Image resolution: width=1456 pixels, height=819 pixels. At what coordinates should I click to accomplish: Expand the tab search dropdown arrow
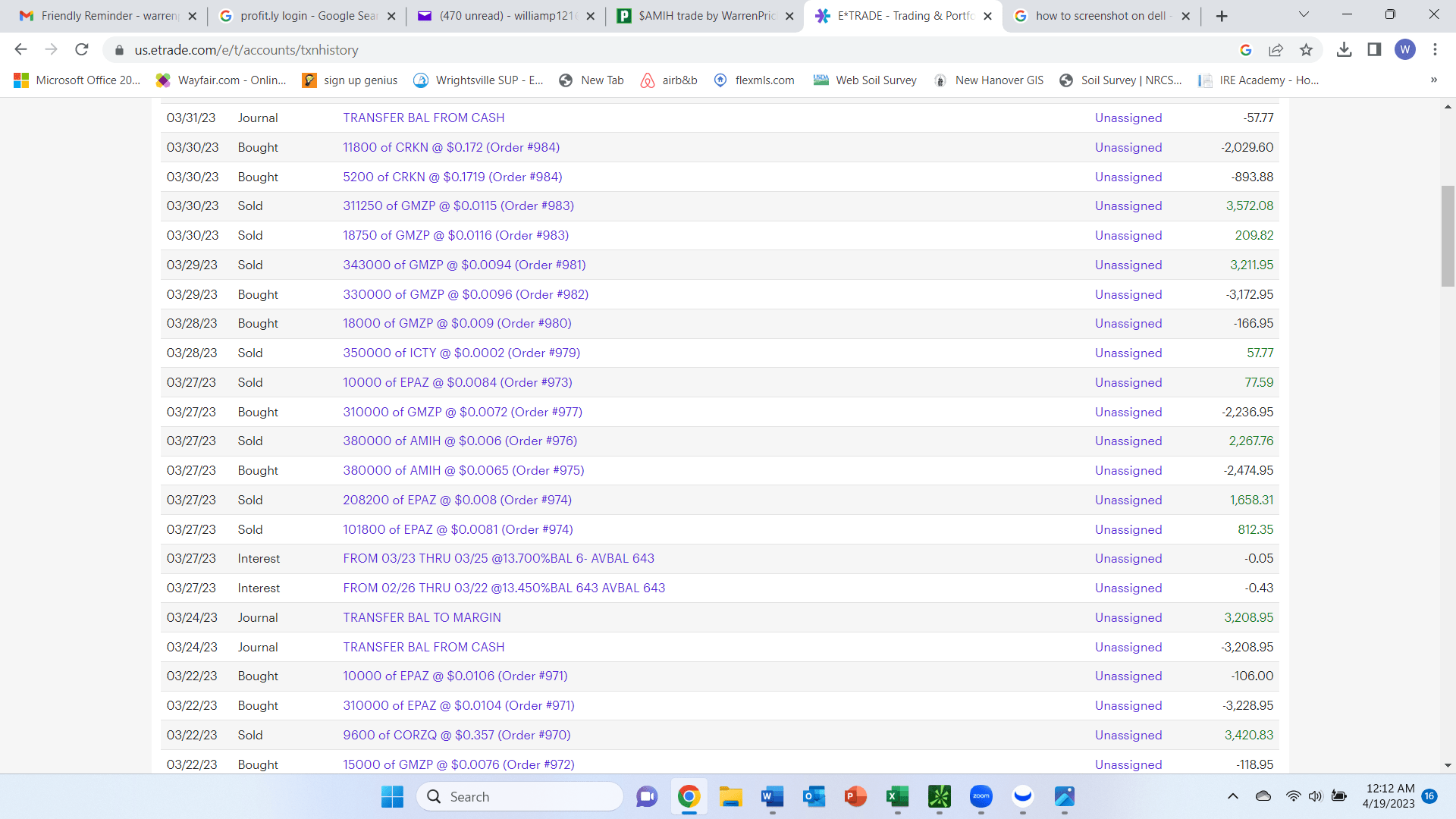[x=1304, y=14]
